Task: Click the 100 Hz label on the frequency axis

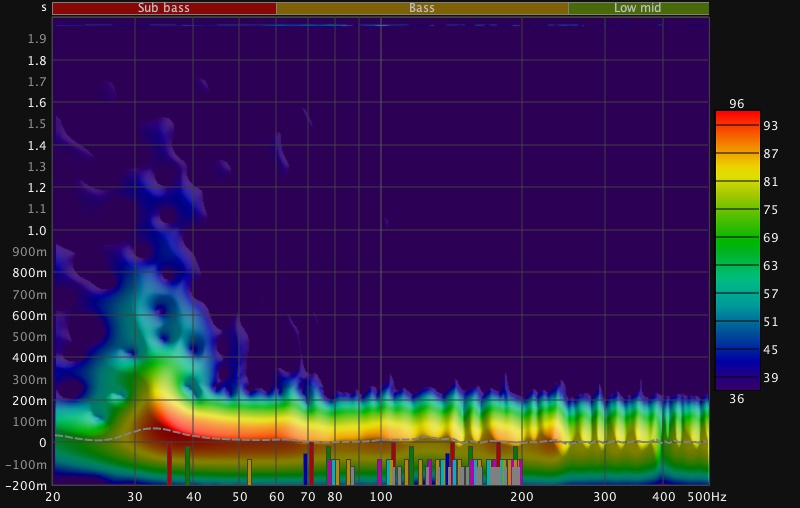Action: (x=380, y=496)
